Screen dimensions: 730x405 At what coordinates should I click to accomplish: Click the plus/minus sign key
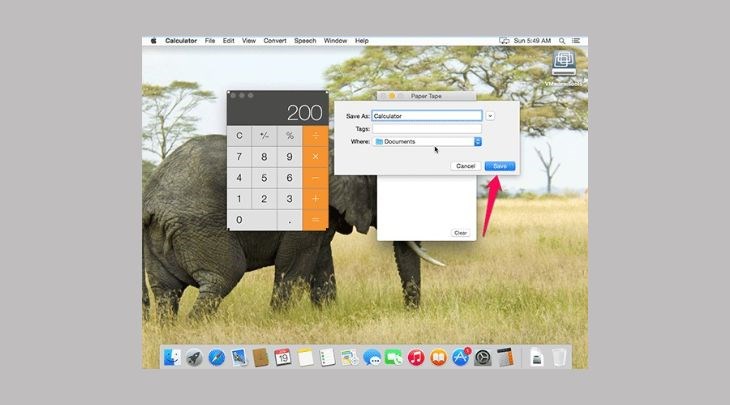[264, 136]
